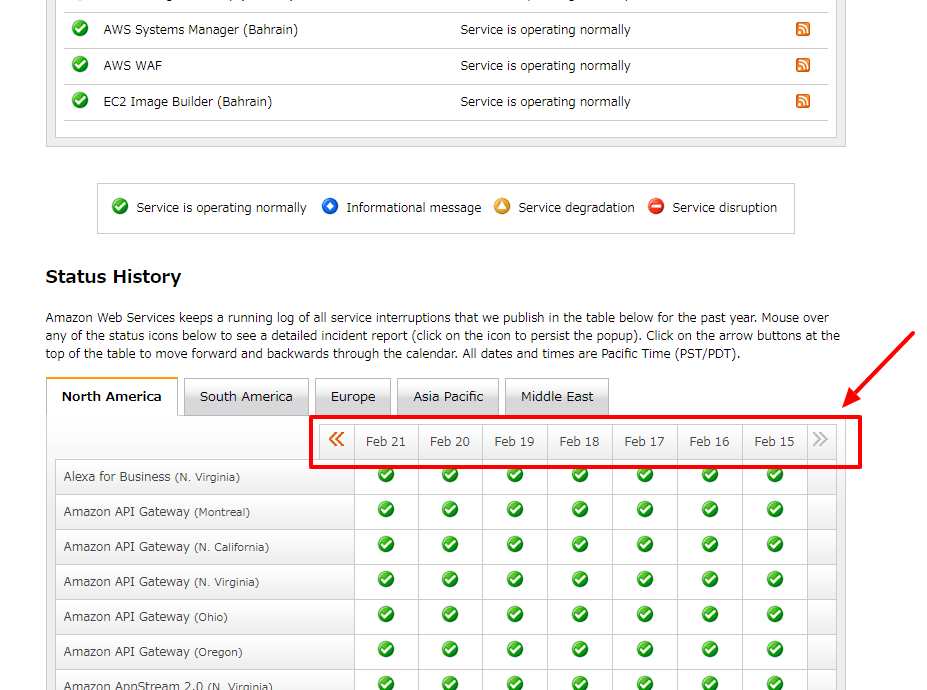This screenshot has width=927, height=690.
Task: Select Amazon API Gateway (Ohio) row label
Action: pos(145,617)
